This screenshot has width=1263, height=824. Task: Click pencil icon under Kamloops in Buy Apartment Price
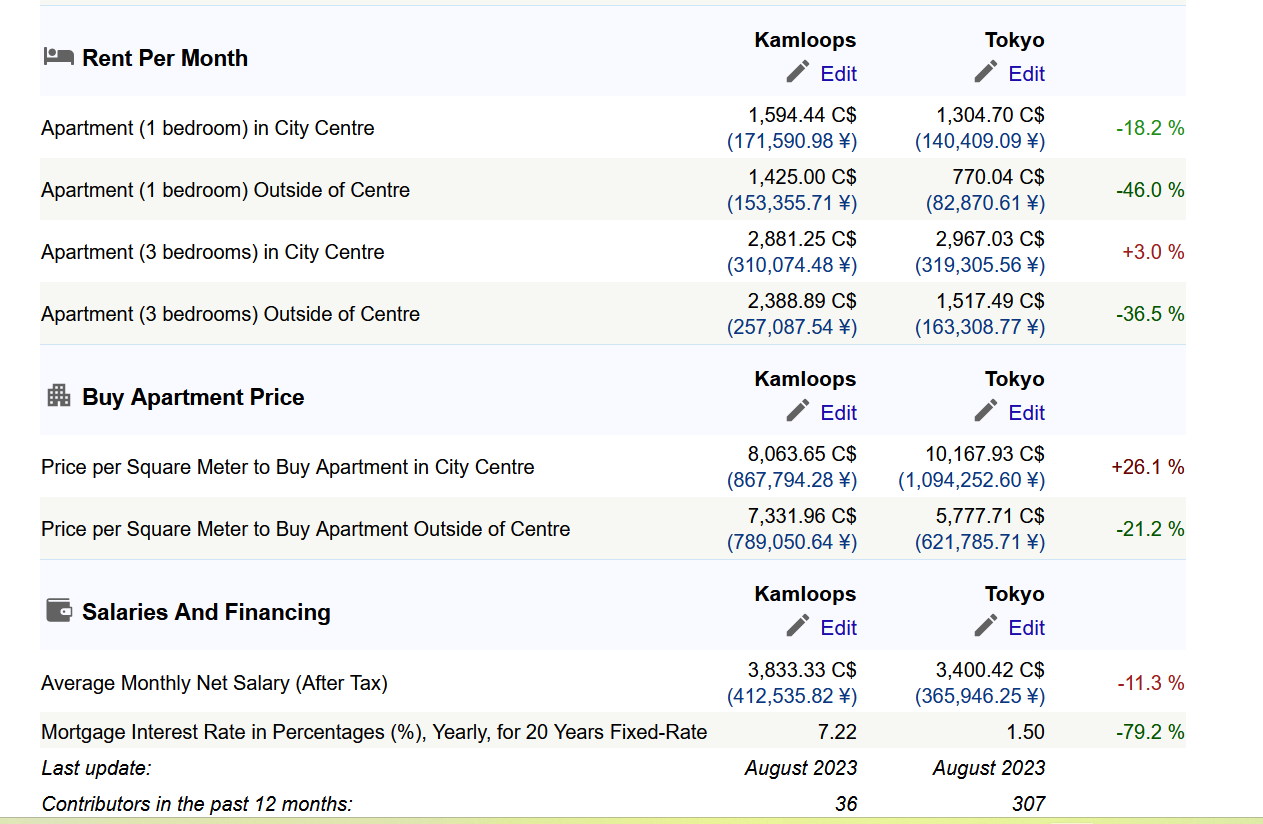coord(797,411)
